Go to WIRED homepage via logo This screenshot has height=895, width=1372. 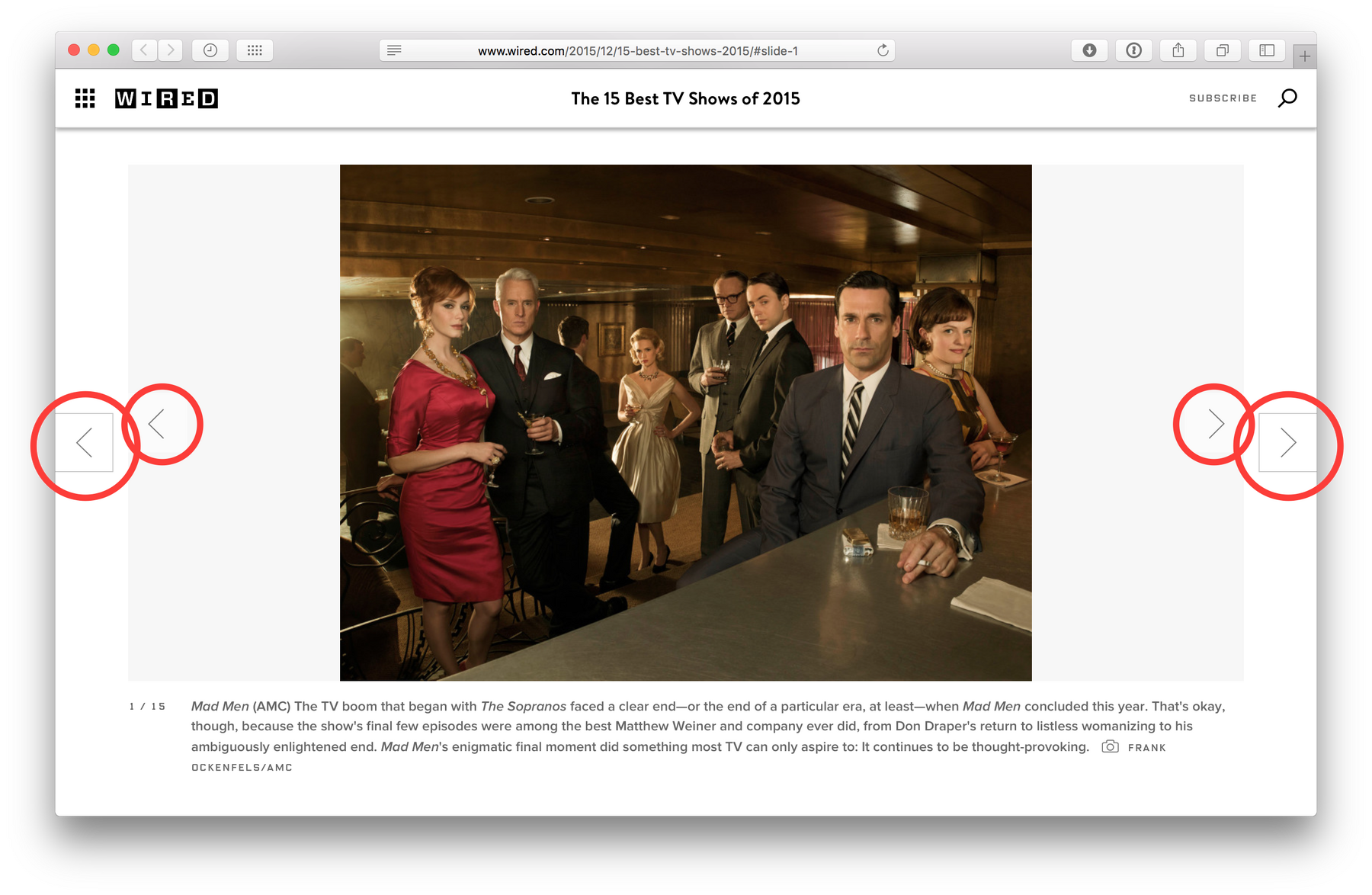(x=166, y=98)
